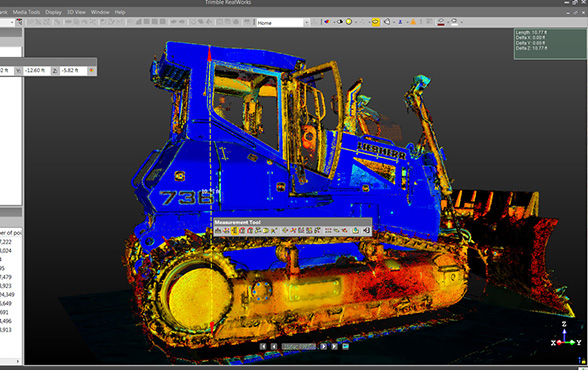This screenshot has width=588, height=370.
Task: Click the eye visibility icon in toolbar
Action: pos(340,22)
